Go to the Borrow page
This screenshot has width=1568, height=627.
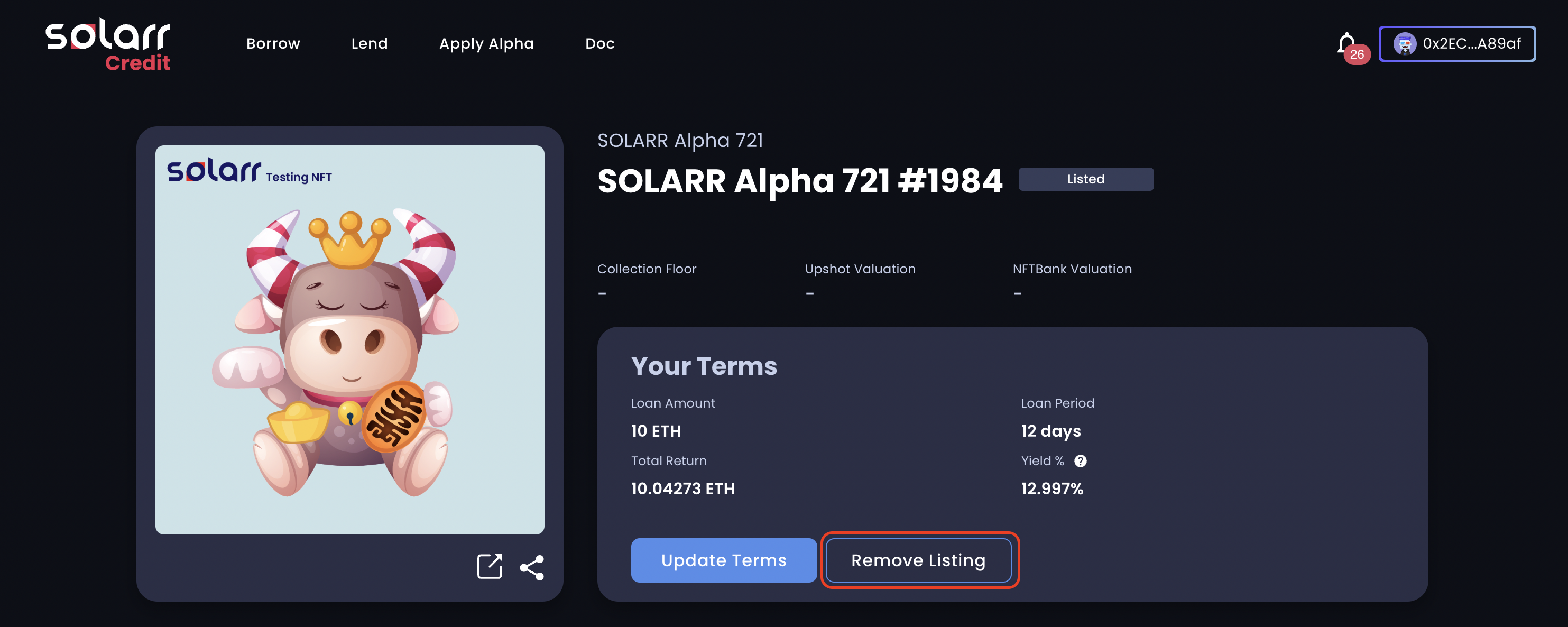(x=273, y=44)
